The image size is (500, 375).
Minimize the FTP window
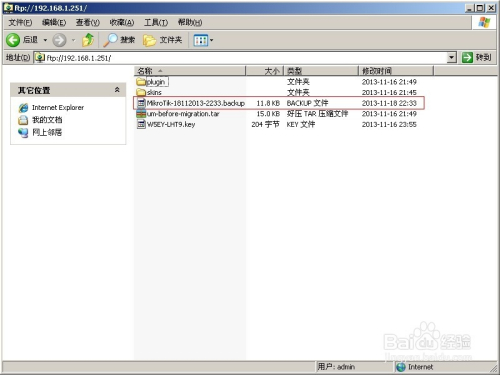click(470, 8)
